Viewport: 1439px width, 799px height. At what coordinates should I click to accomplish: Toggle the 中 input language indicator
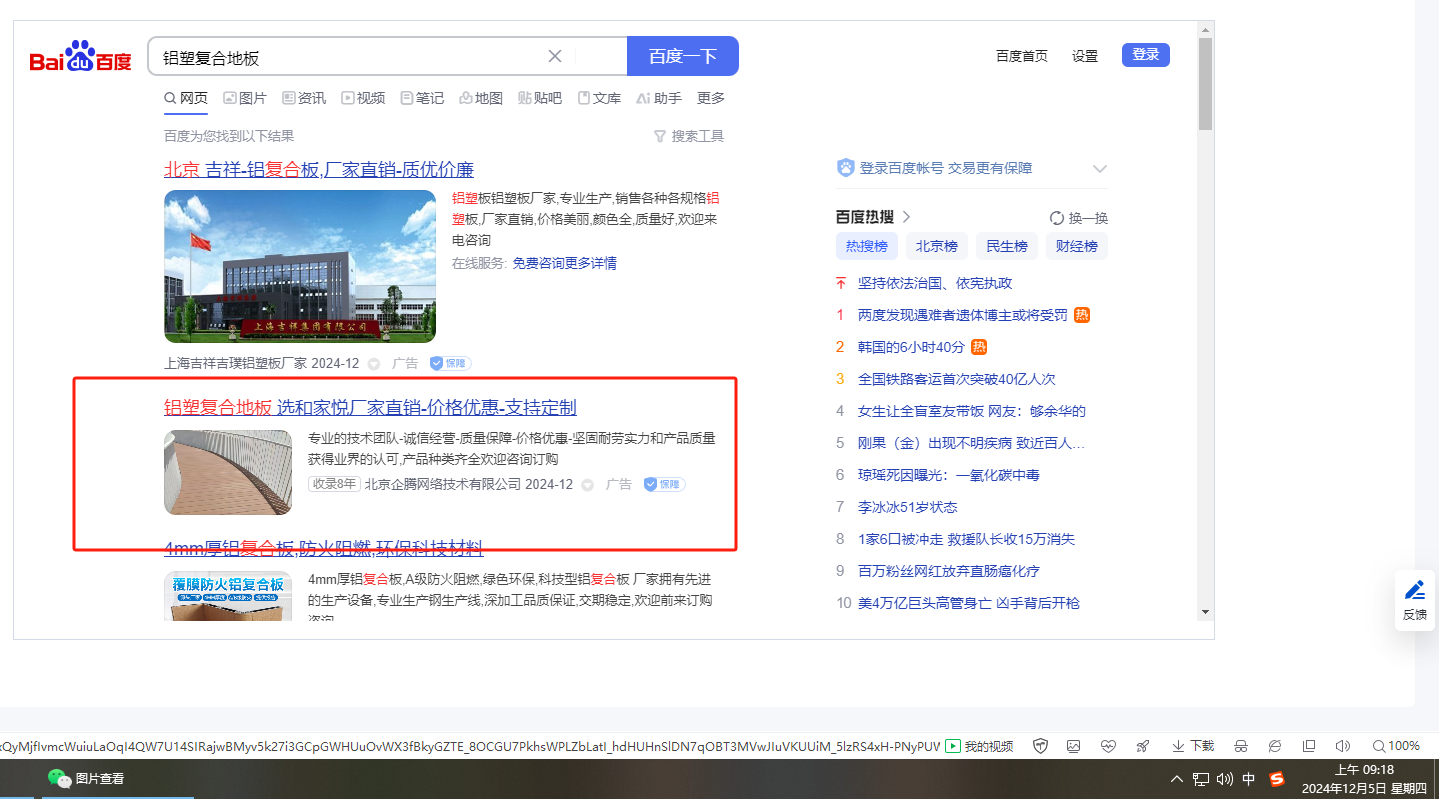(x=1249, y=779)
